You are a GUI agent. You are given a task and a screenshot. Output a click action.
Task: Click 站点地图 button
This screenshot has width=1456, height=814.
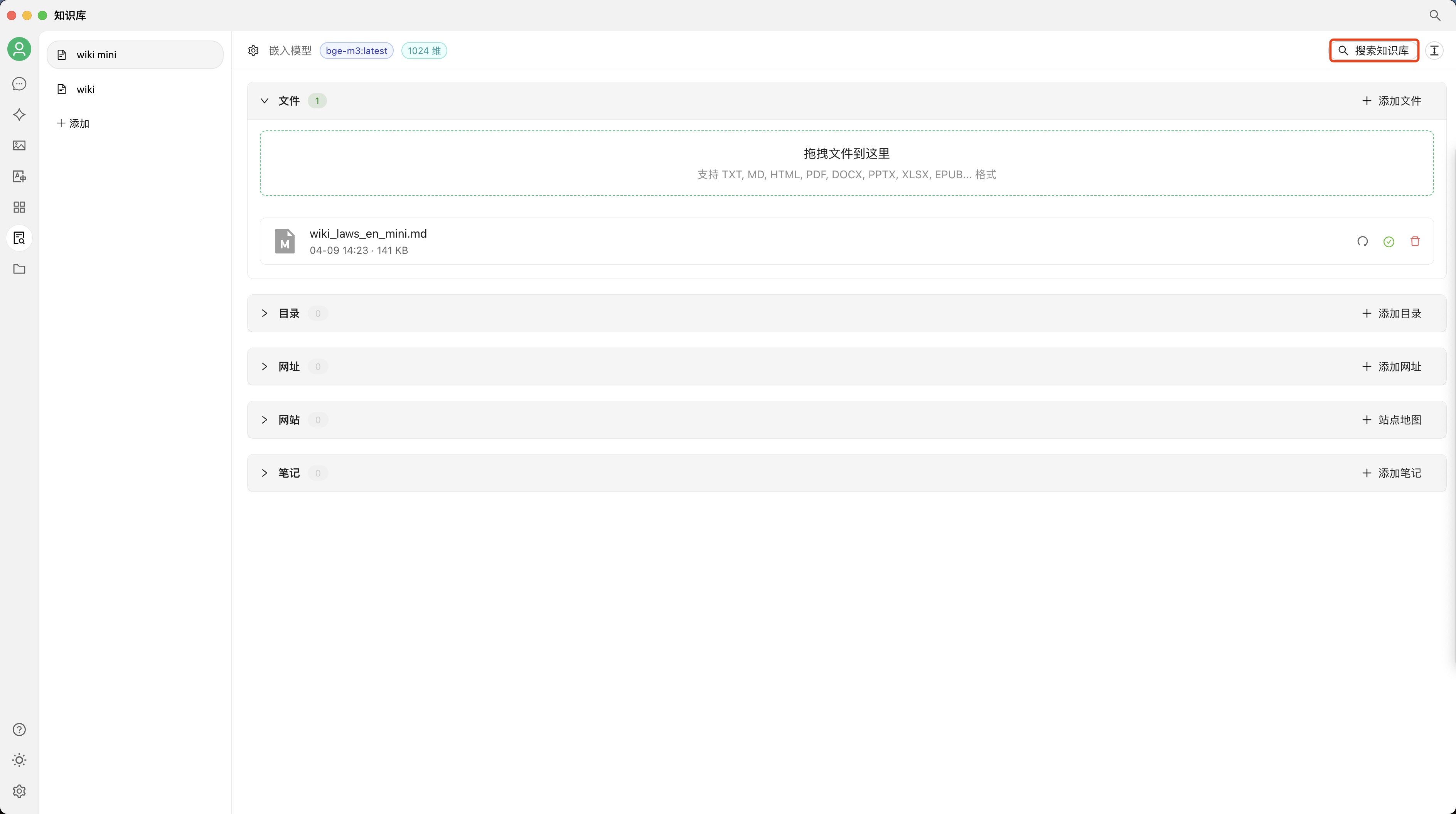coord(1392,420)
